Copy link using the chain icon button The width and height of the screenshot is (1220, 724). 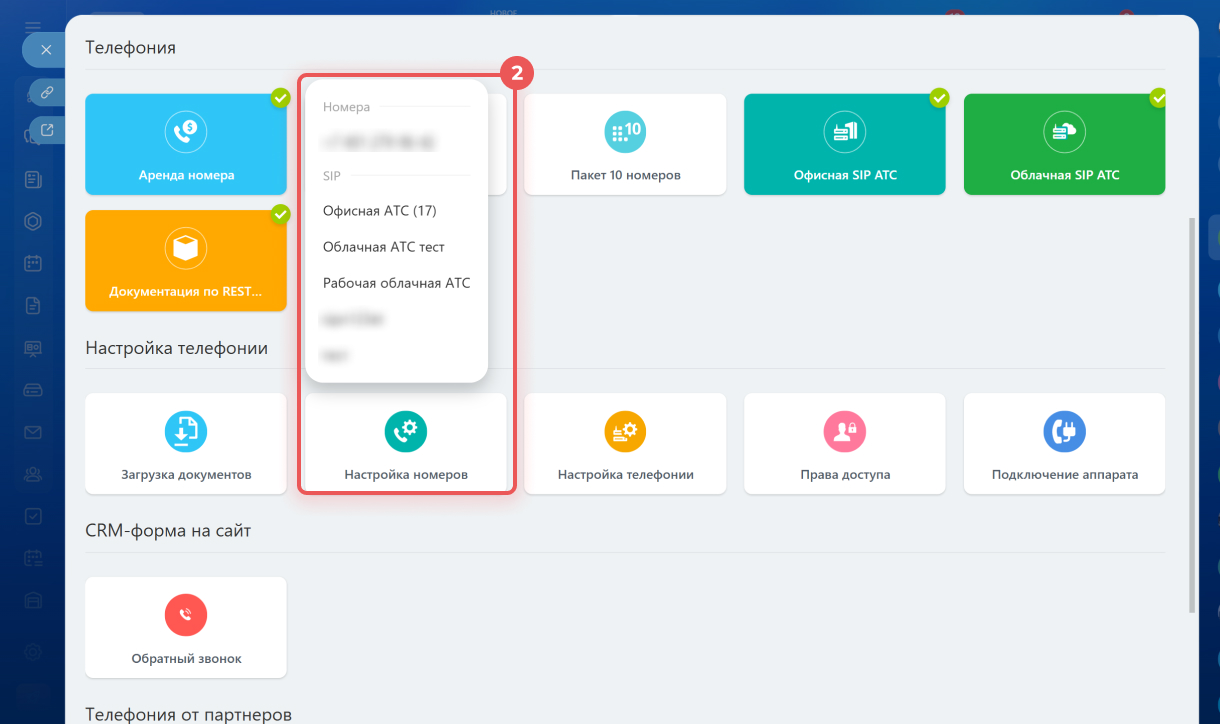pos(47,92)
